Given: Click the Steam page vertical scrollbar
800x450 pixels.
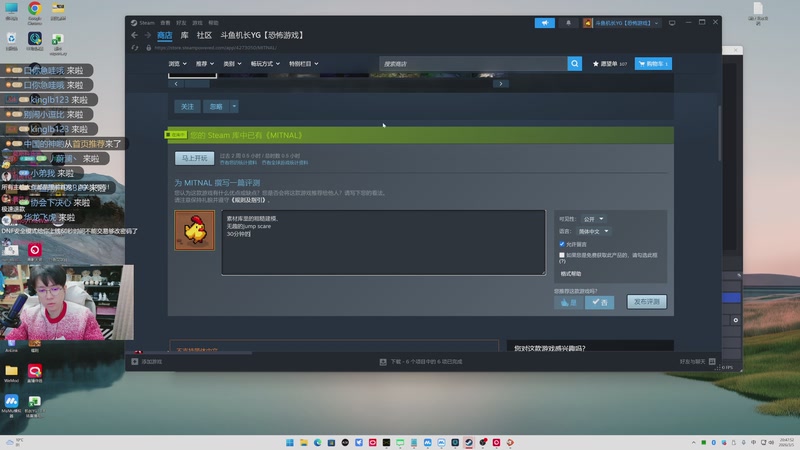Looking at the screenshot, I should (719, 134).
